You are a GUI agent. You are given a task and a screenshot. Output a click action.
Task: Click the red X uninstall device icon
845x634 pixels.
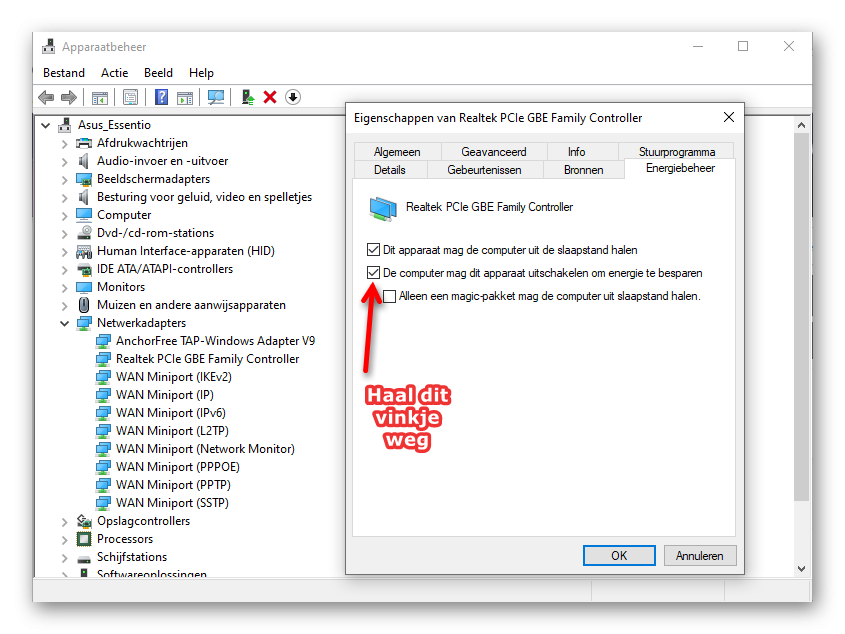point(270,98)
